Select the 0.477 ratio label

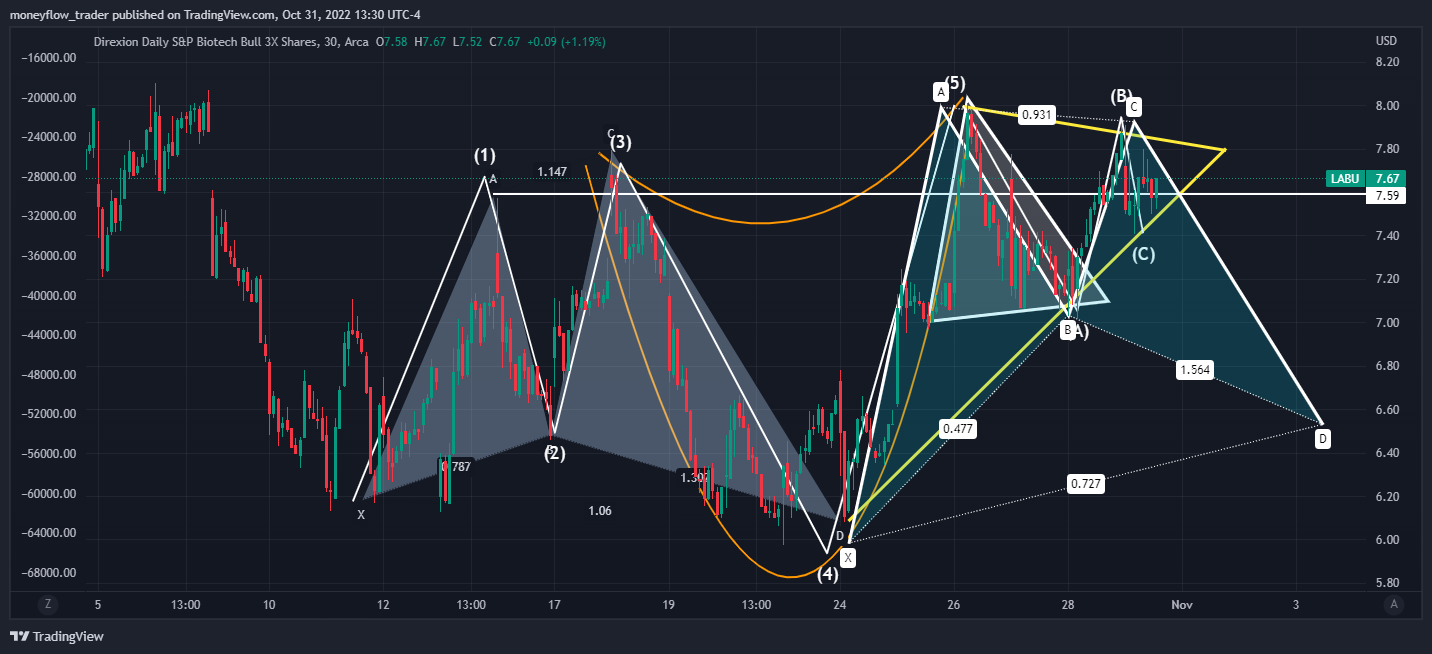click(x=957, y=429)
